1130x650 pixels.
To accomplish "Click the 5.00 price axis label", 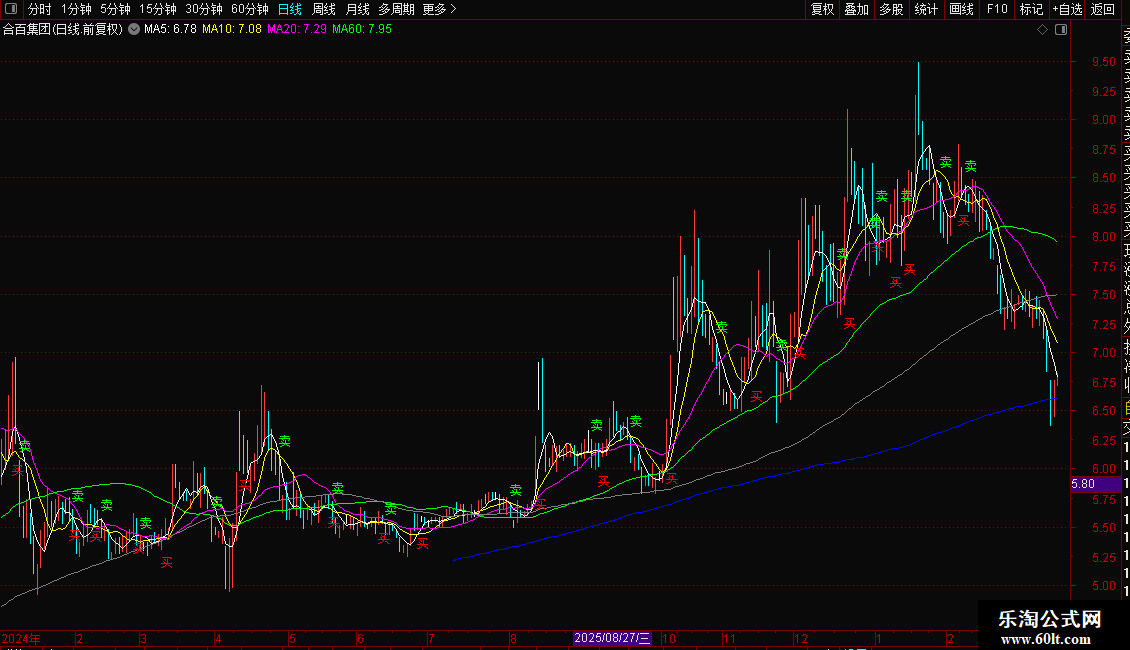I will (1103, 586).
